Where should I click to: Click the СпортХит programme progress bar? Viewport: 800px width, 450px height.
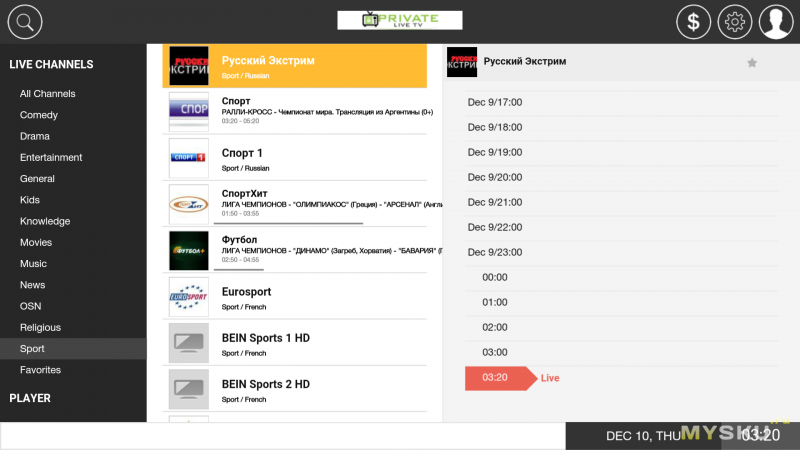point(288,223)
